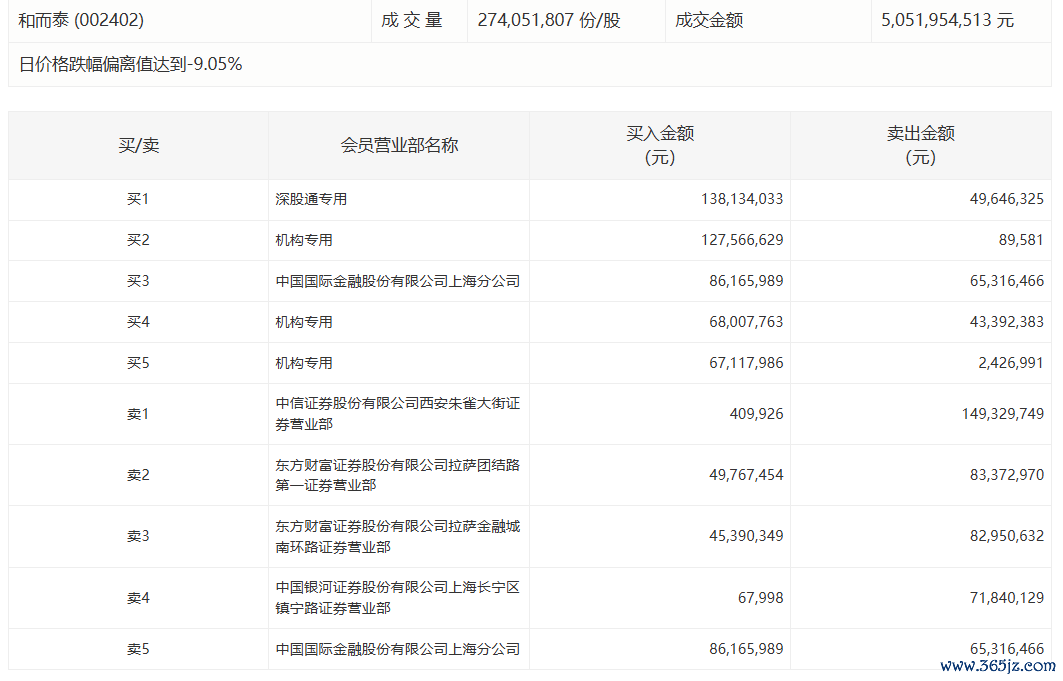This screenshot has width=1063, height=681.
Task: Click the 会员营业部名称 column header
Action: [399, 145]
